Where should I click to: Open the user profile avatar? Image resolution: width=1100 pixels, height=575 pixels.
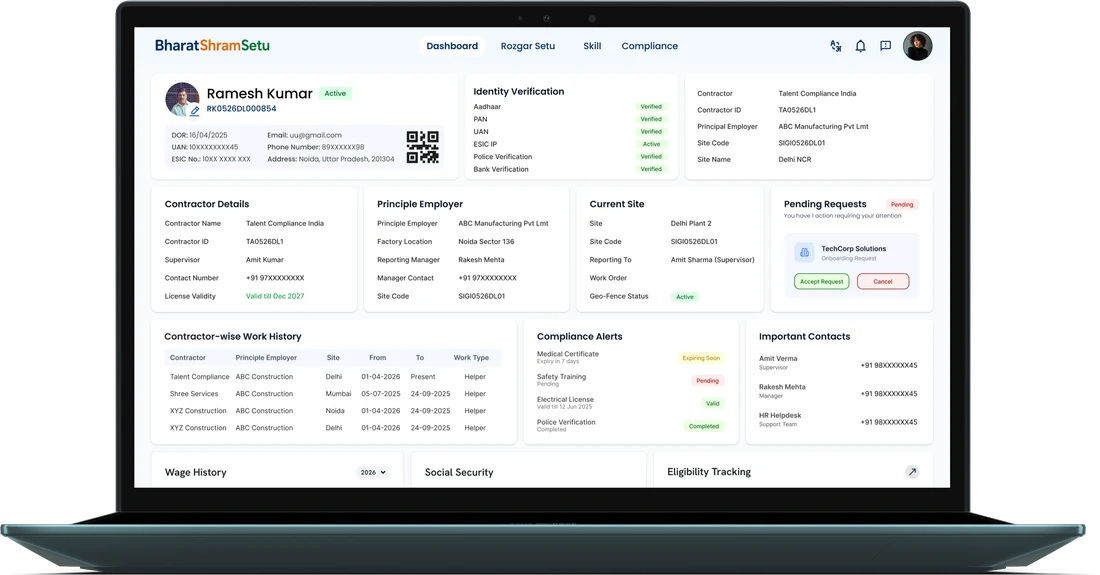[917, 46]
